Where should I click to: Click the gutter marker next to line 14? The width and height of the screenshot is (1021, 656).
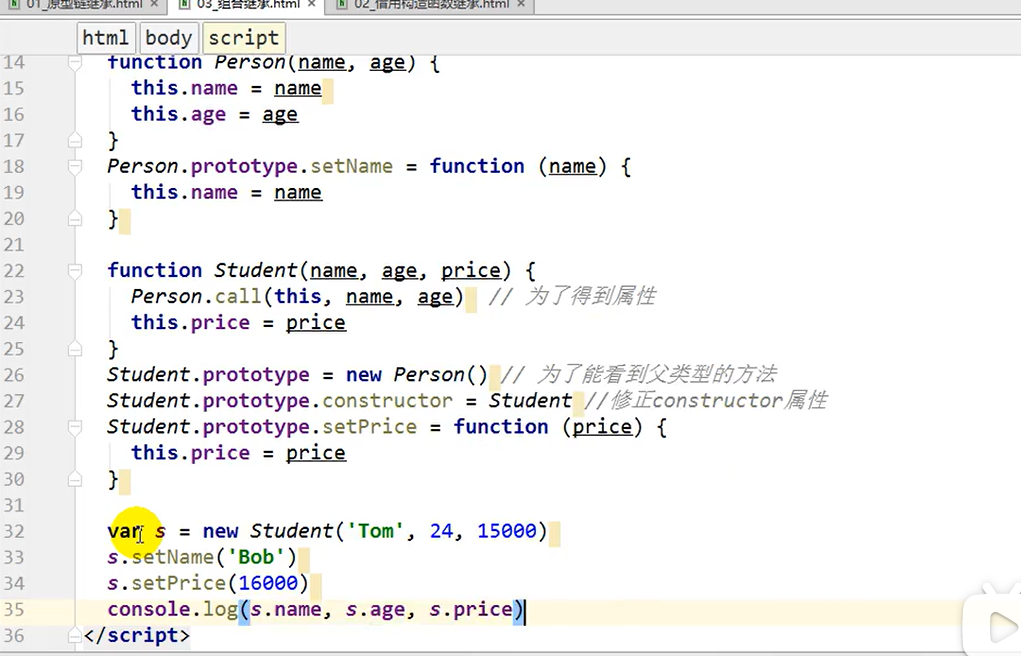[73, 62]
